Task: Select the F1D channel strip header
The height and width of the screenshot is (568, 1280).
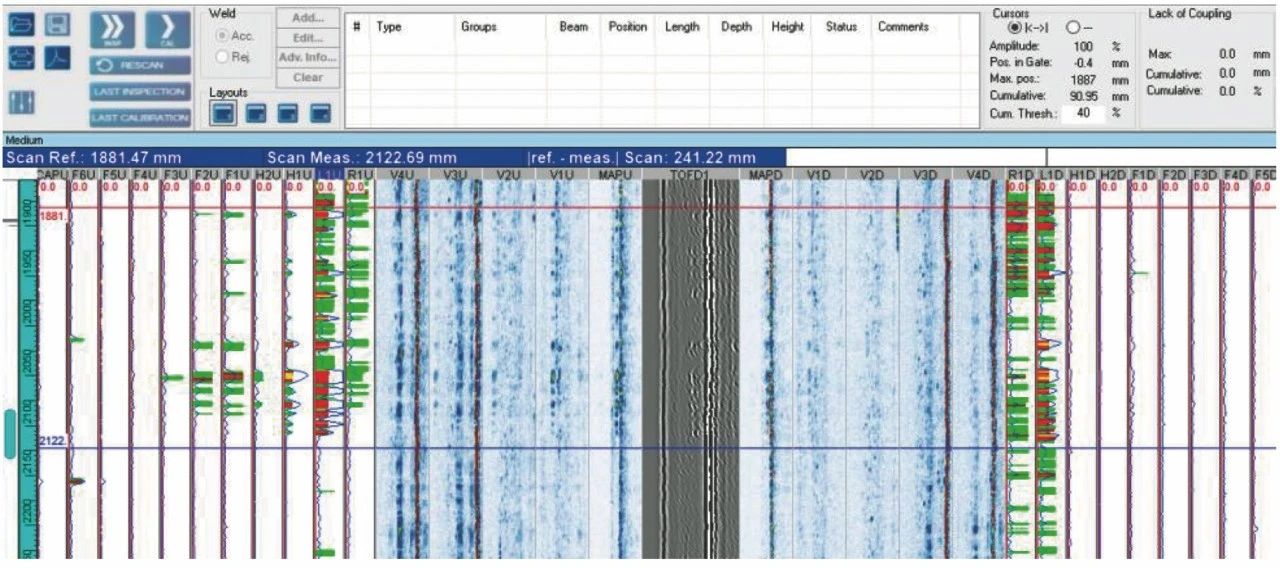Action: (x=1144, y=175)
